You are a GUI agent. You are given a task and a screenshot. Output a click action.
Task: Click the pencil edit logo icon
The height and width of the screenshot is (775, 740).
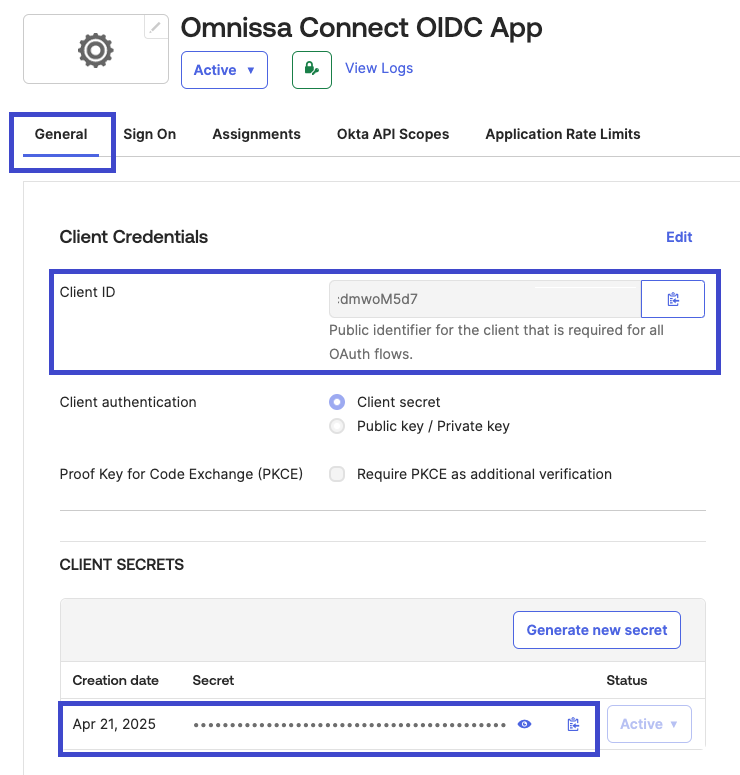[156, 27]
